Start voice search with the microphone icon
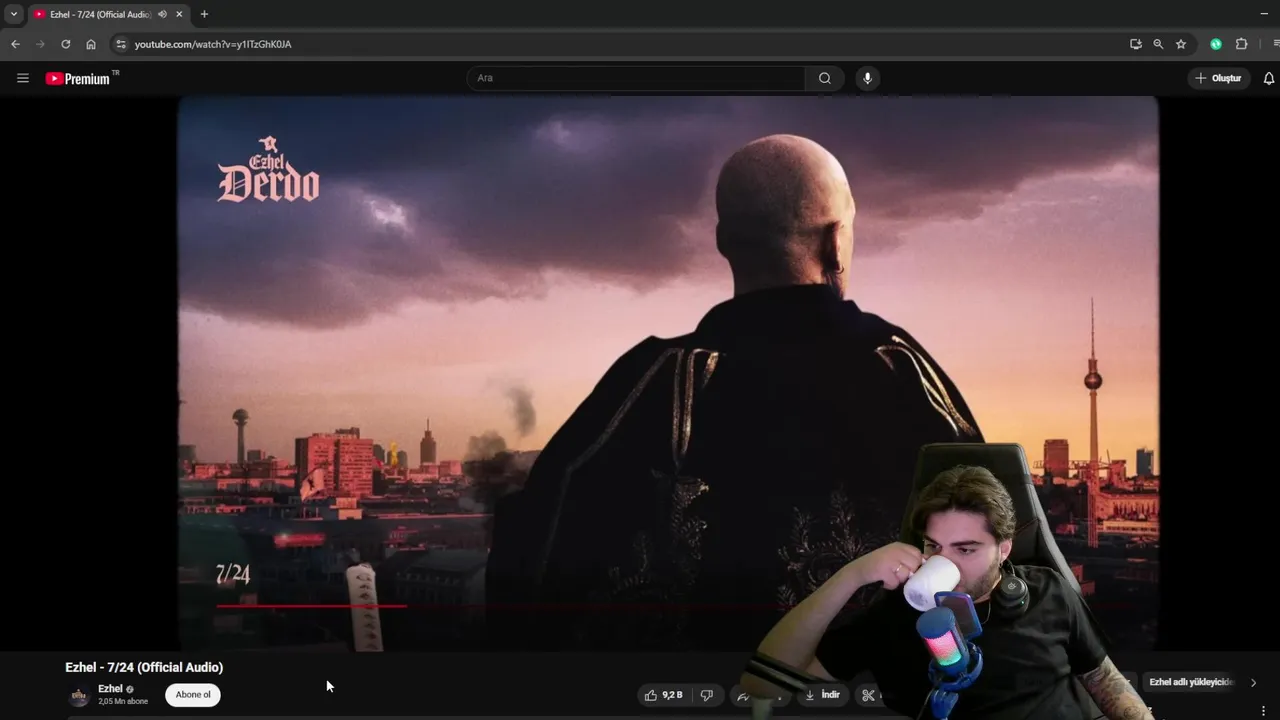1280x720 pixels. [x=867, y=78]
